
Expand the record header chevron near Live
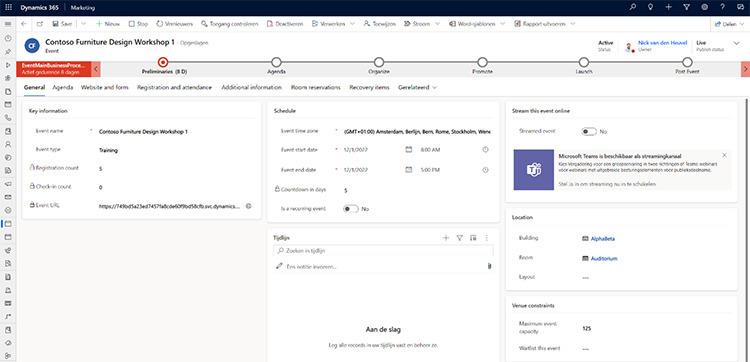(736, 43)
